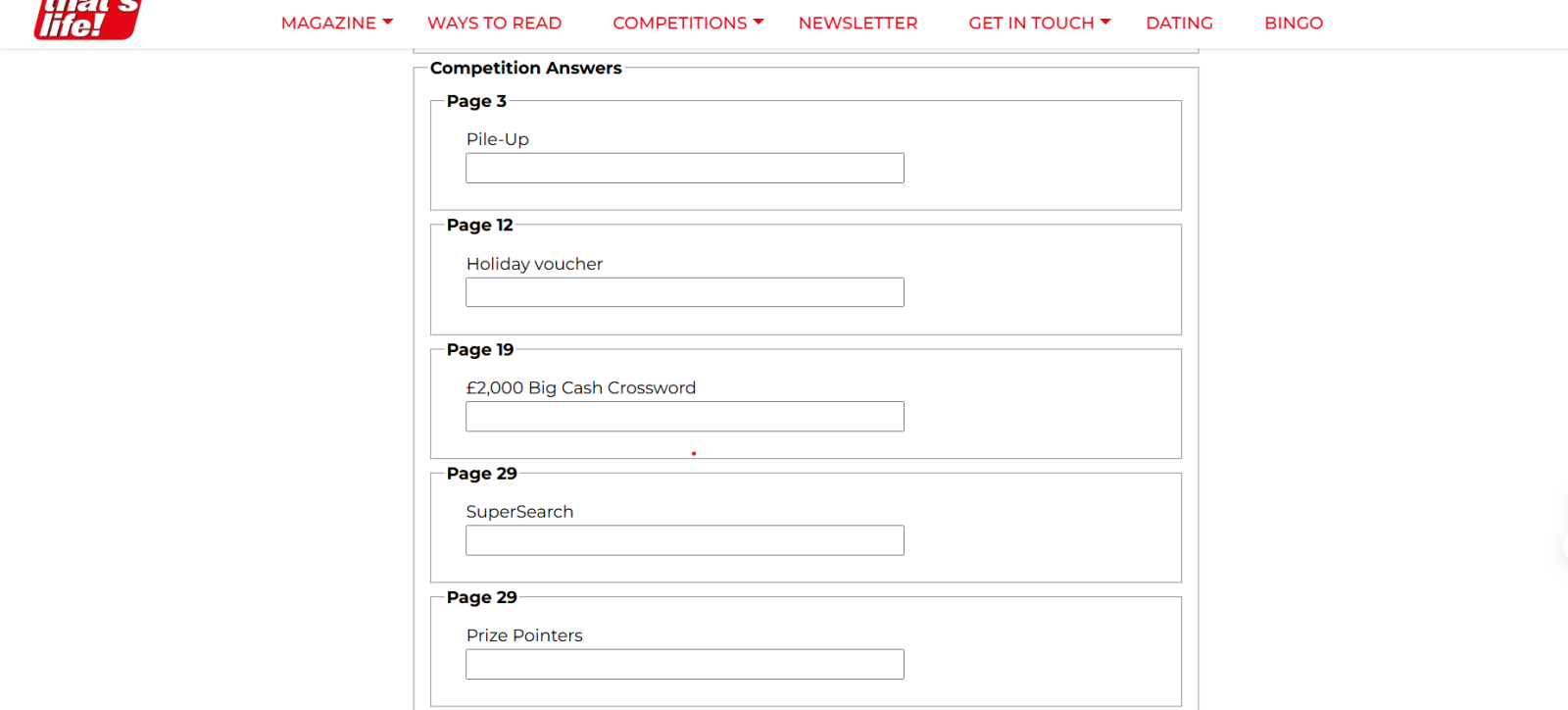Click into the SuperSearch answer field
This screenshot has width=1568, height=710.
684,540
